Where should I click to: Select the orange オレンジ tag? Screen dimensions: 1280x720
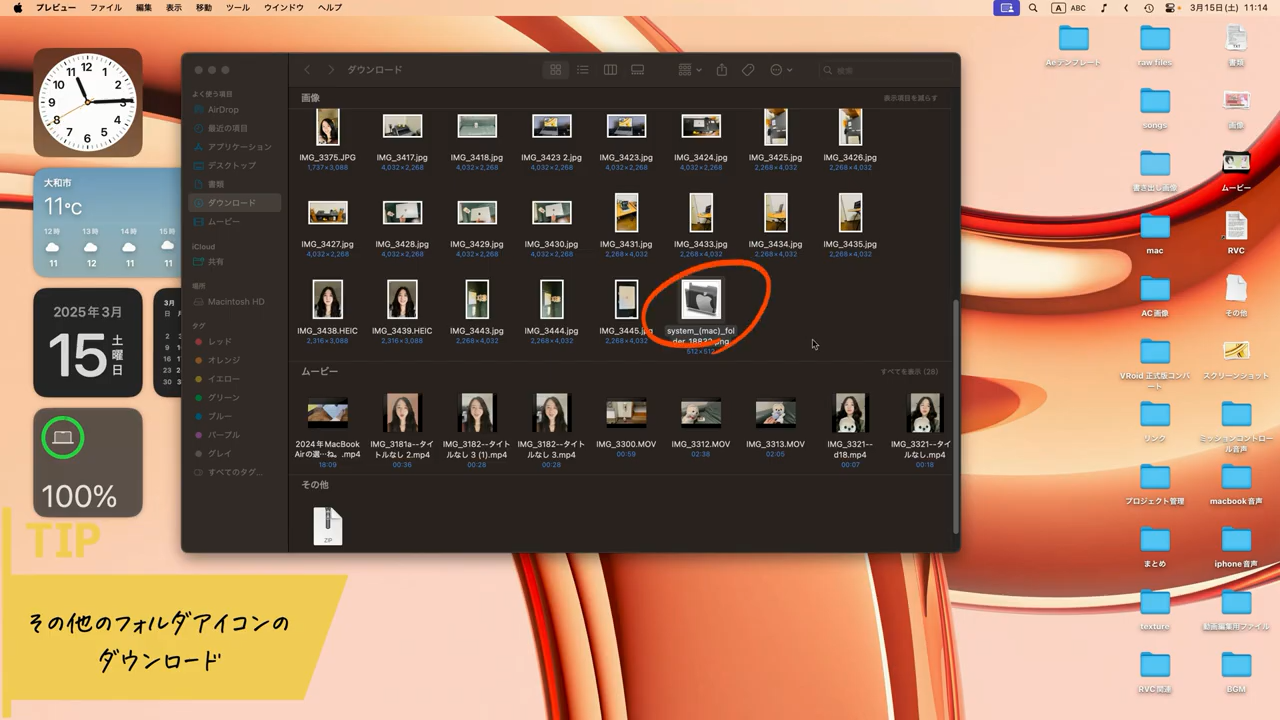click(224, 360)
